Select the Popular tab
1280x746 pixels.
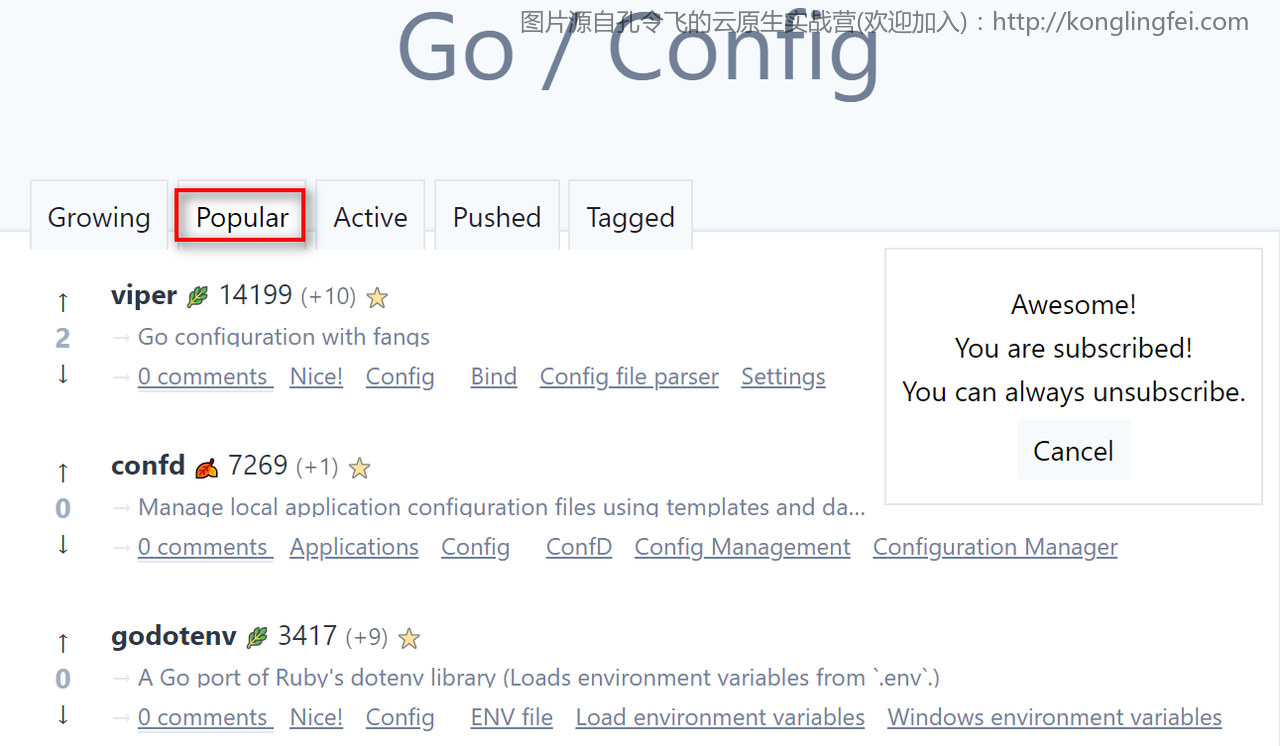pyautogui.click(x=242, y=217)
